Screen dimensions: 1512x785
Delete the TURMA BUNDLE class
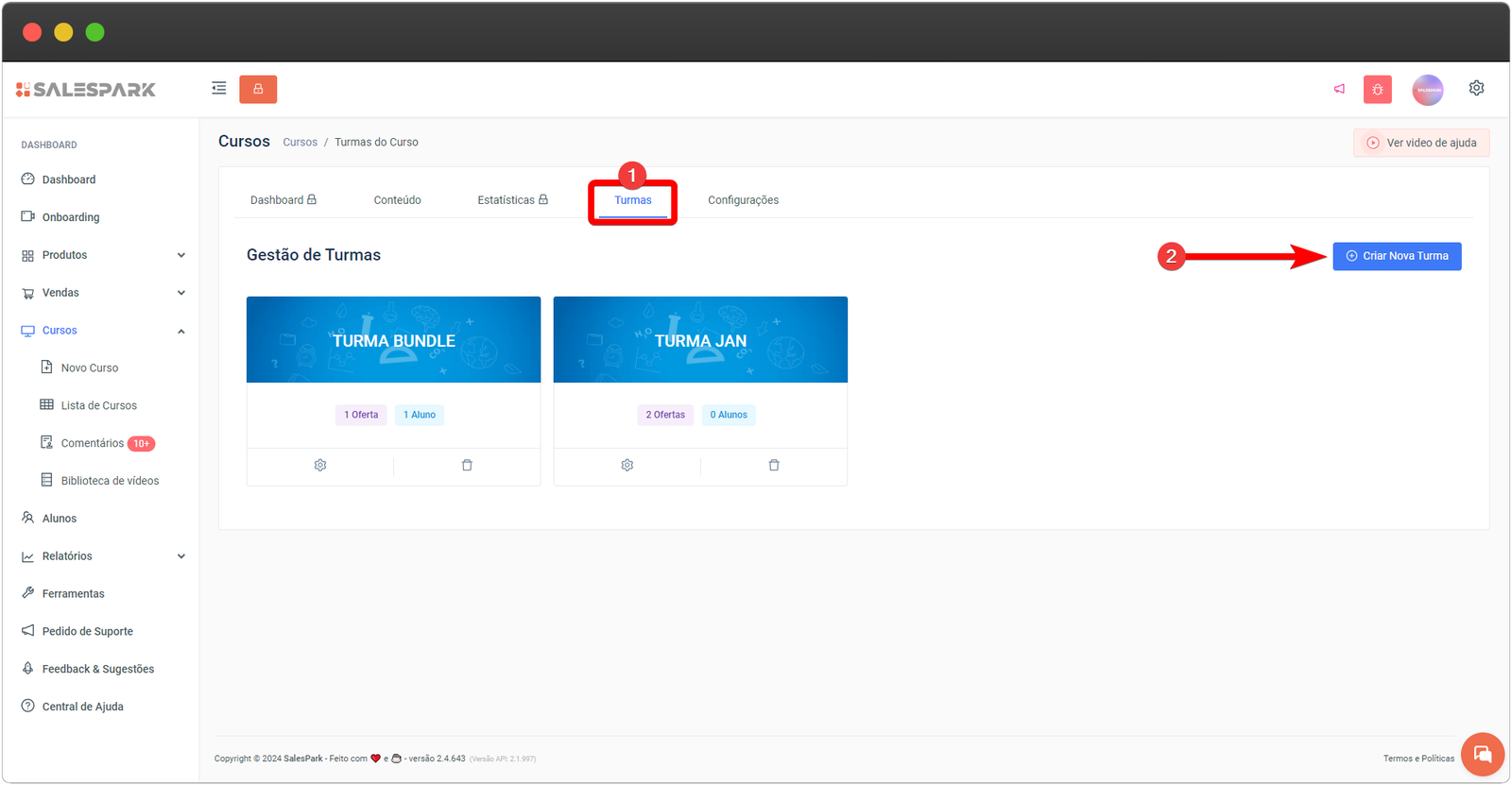(467, 466)
